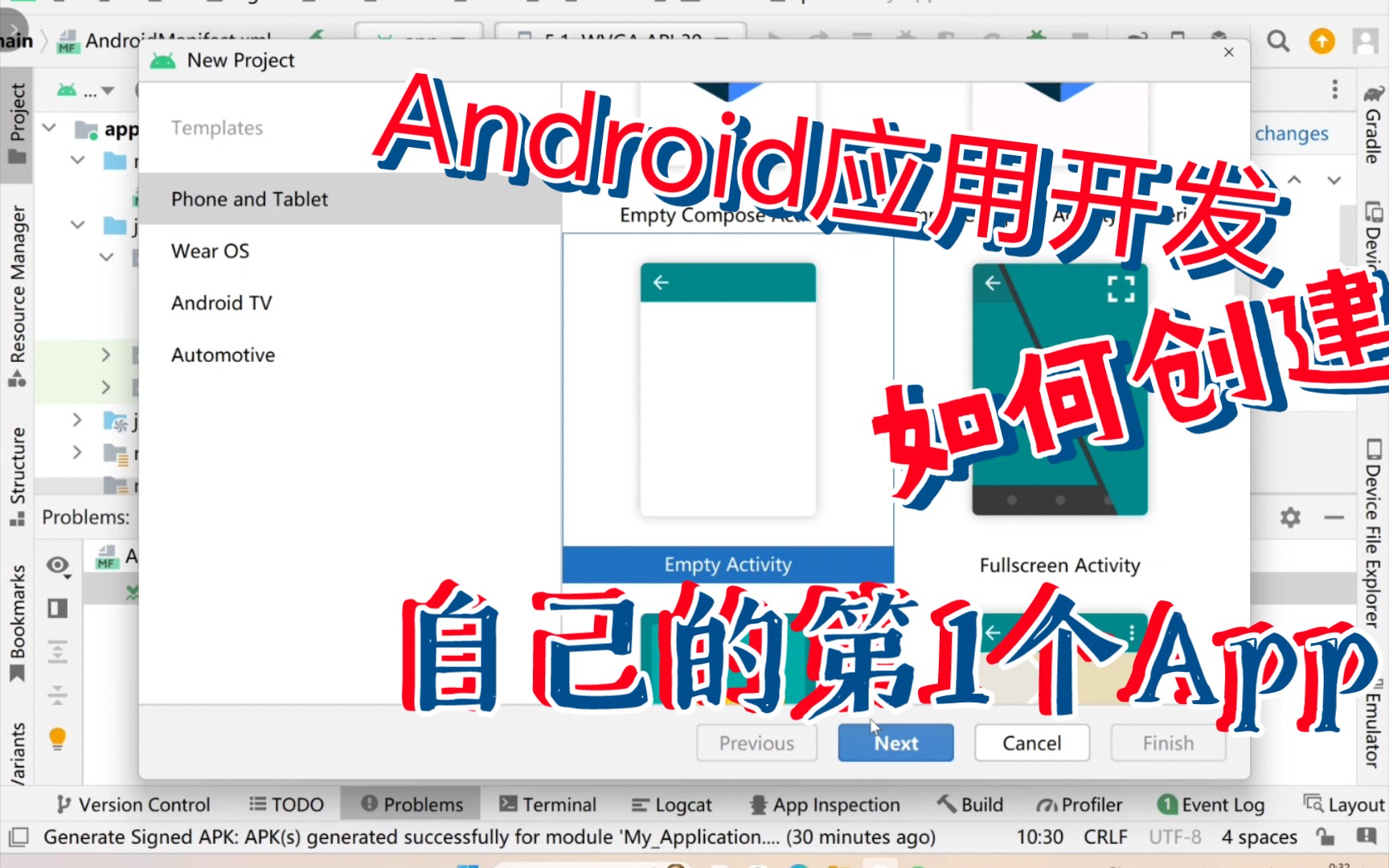Go to next highlighted error down arrow
This screenshot has height=868, width=1389.
click(x=1334, y=180)
